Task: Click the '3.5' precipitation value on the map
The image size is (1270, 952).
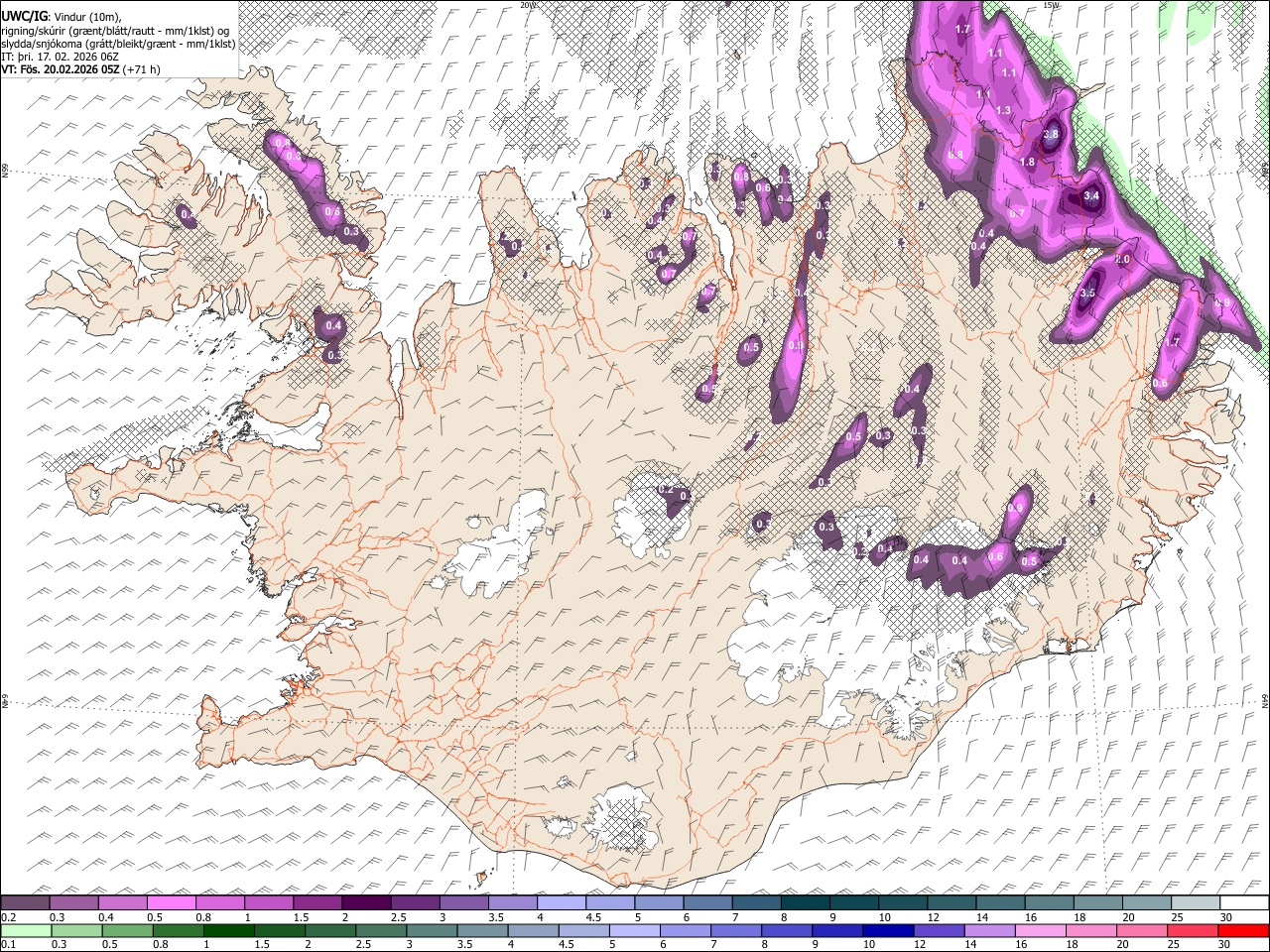Action: point(1086,293)
